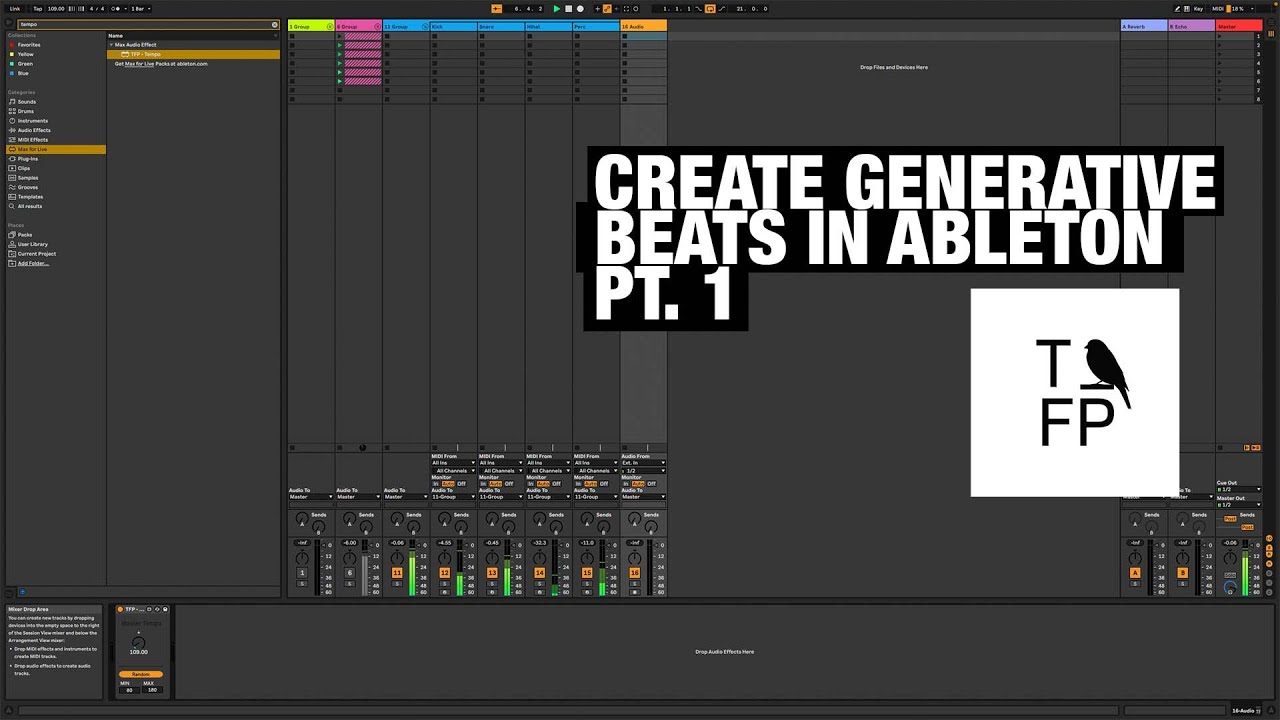
Task: Open the Sounds category
Action: 26,102
